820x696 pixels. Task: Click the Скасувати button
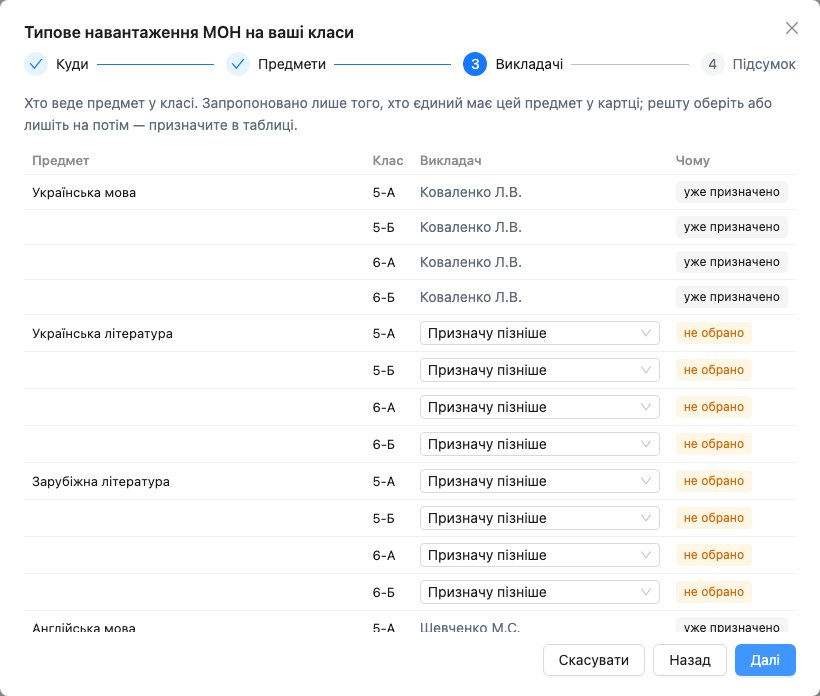point(594,660)
